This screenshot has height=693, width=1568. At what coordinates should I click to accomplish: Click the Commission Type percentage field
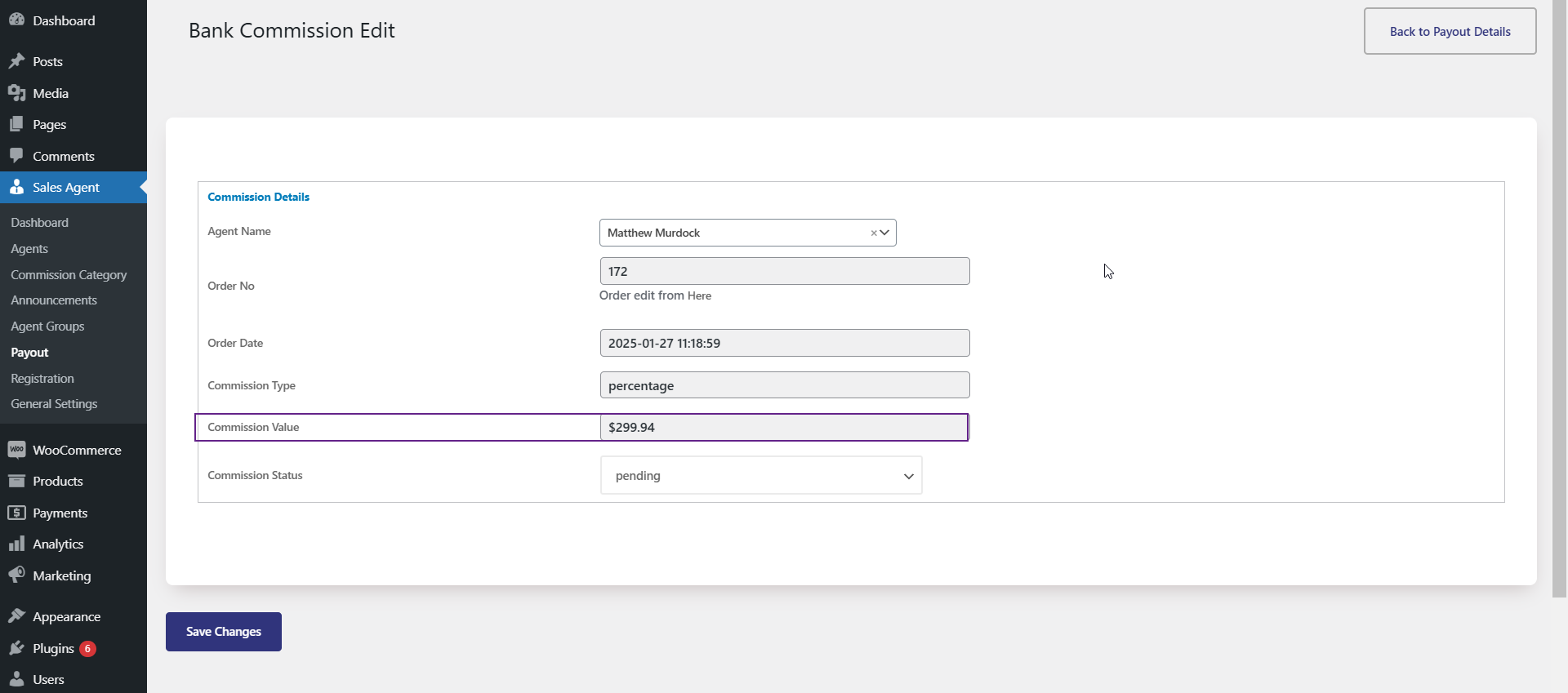click(785, 385)
